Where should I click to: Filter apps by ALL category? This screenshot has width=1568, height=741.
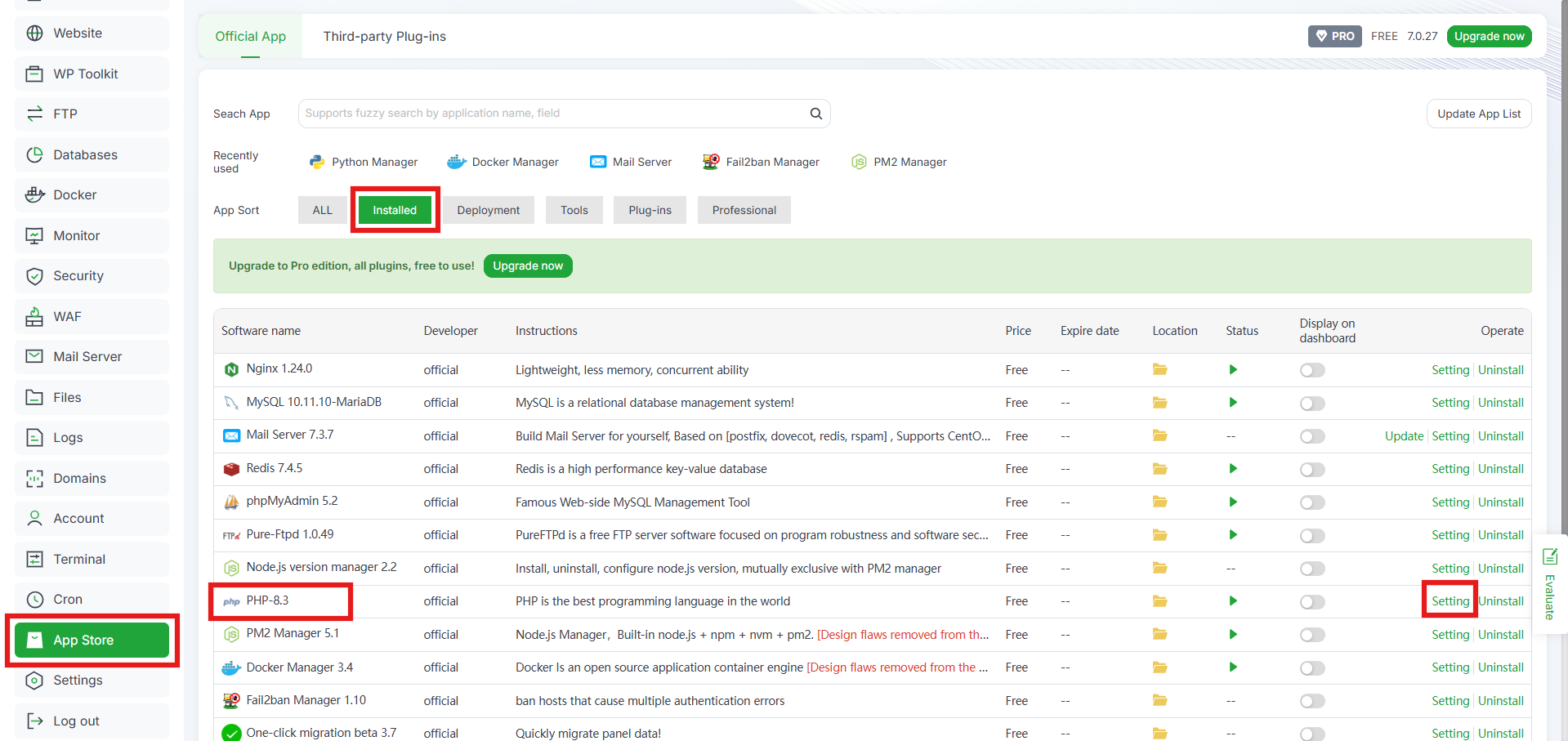click(x=323, y=210)
